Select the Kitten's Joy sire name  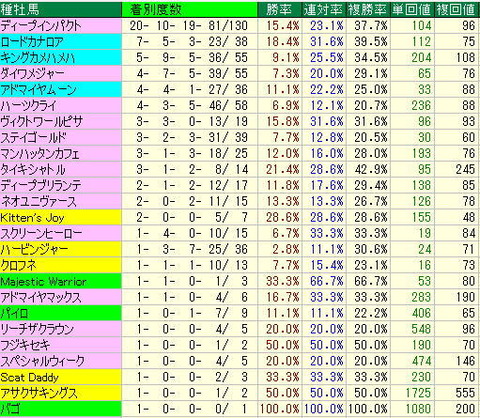click(x=32, y=218)
